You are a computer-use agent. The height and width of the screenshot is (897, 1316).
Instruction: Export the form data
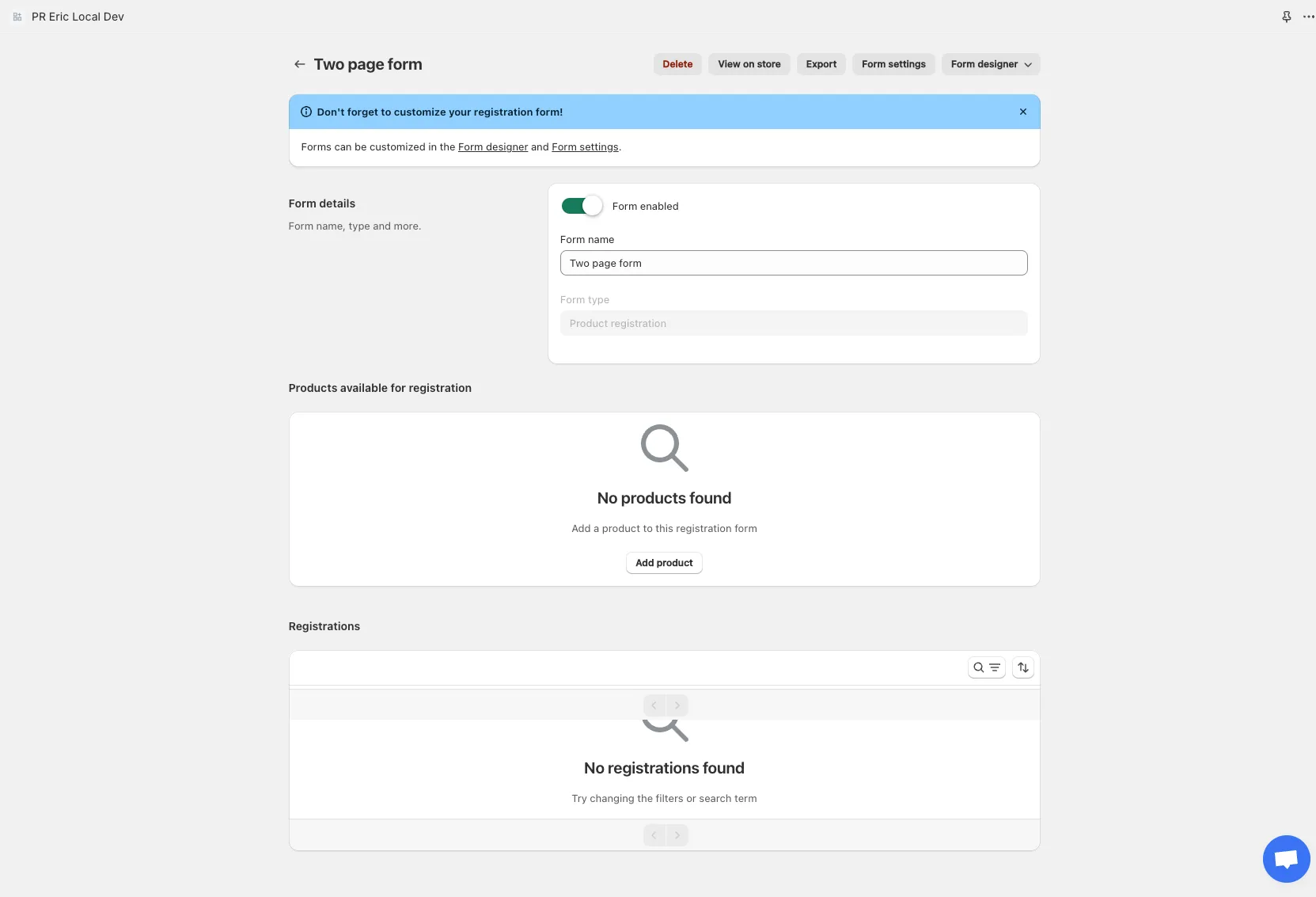821,64
